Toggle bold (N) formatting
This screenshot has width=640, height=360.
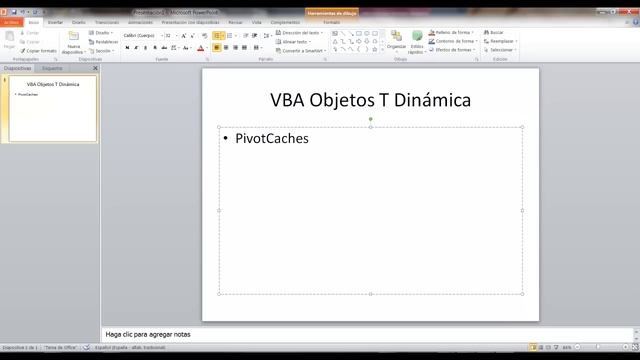pyautogui.click(x=127, y=48)
